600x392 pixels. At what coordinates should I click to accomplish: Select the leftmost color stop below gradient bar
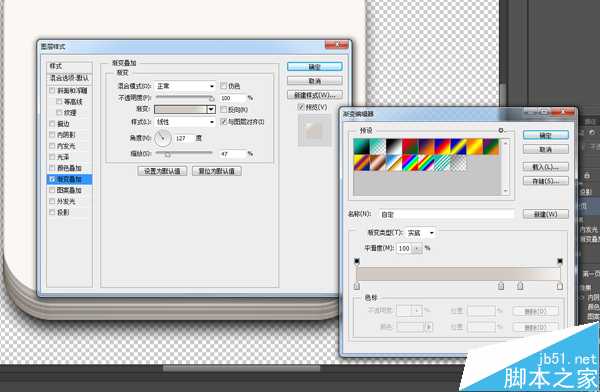[357, 286]
